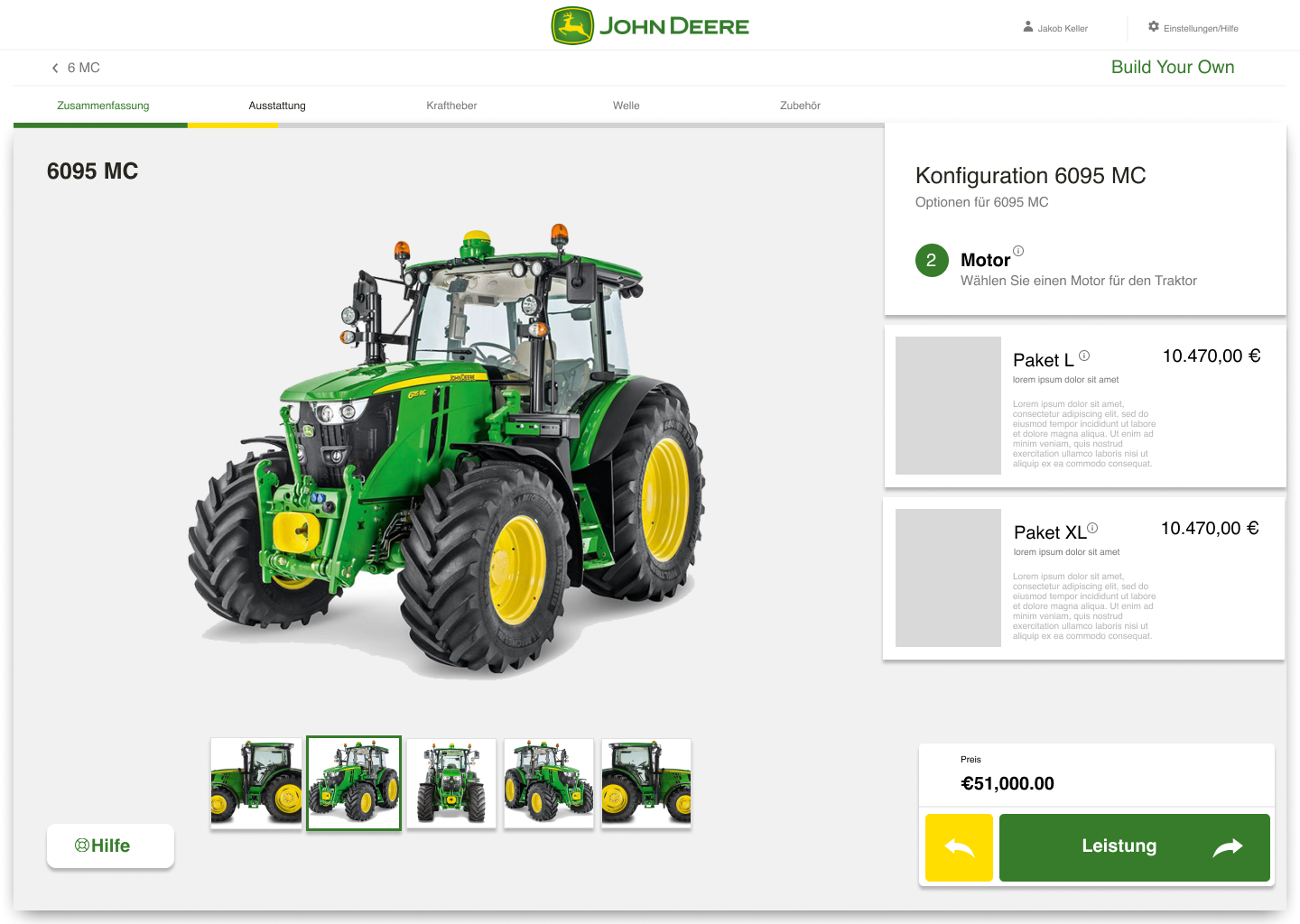Click the John Deere logo

[650, 26]
